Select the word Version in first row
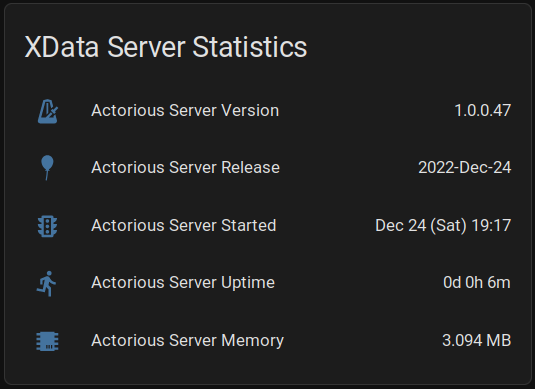Image resolution: width=535 pixels, height=389 pixels. pyautogui.click(x=250, y=111)
